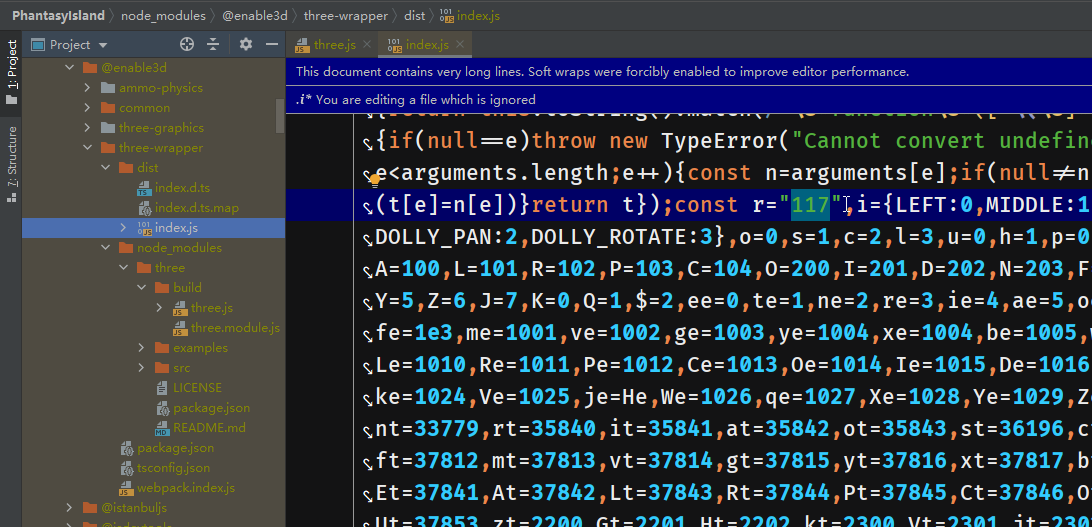Expand the common folder
This screenshot has height=527, width=1092.
[x=87, y=108]
